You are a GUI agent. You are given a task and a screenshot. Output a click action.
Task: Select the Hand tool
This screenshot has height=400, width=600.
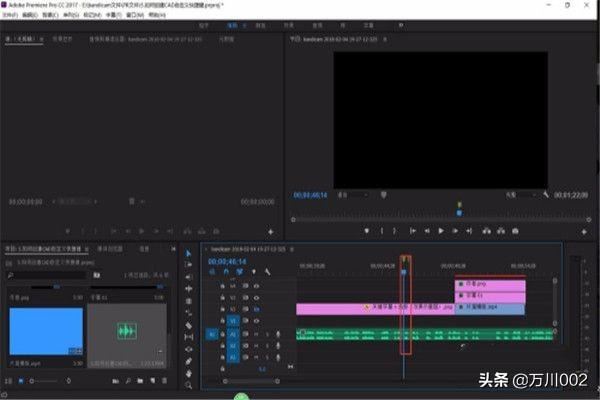click(189, 373)
